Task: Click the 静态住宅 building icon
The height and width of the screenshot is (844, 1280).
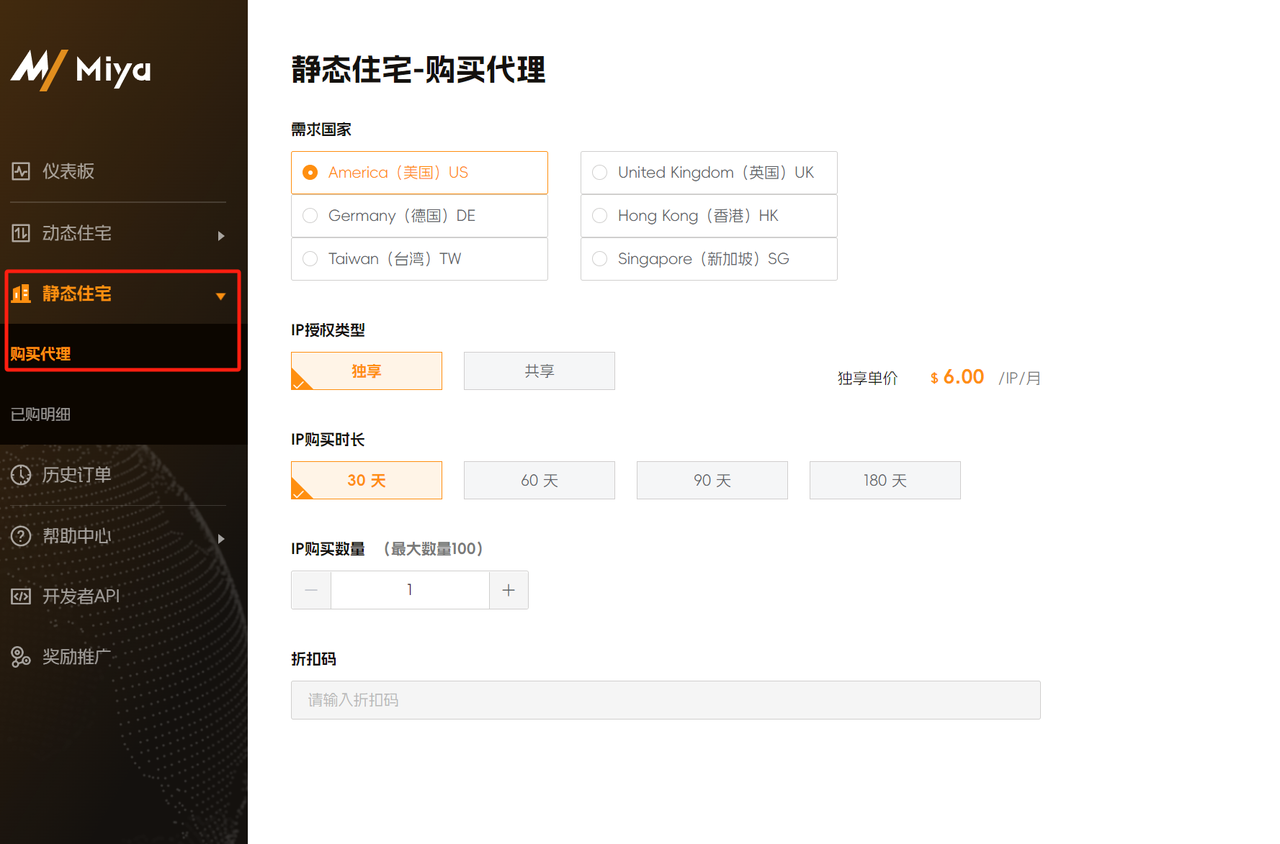Action: pyautogui.click(x=21, y=294)
